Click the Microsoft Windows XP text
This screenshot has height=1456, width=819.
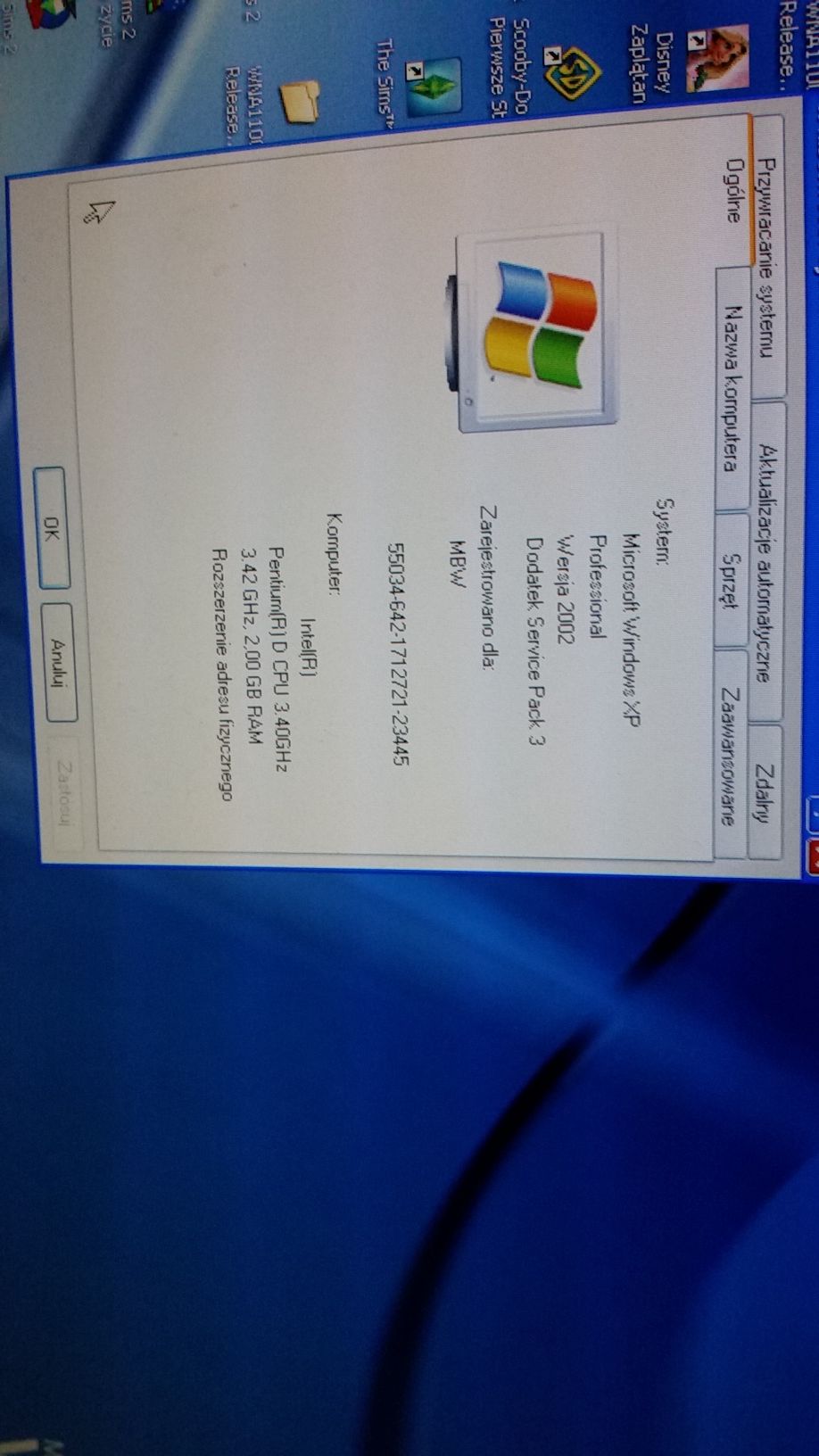(x=631, y=629)
